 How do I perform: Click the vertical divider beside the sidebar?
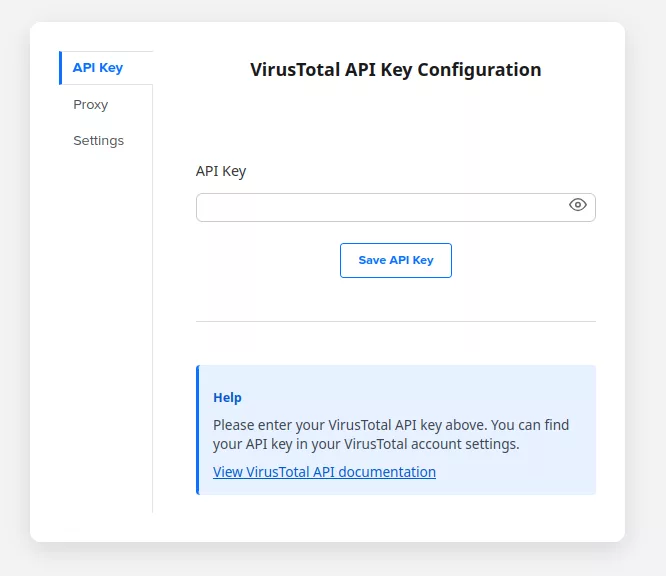(152, 300)
